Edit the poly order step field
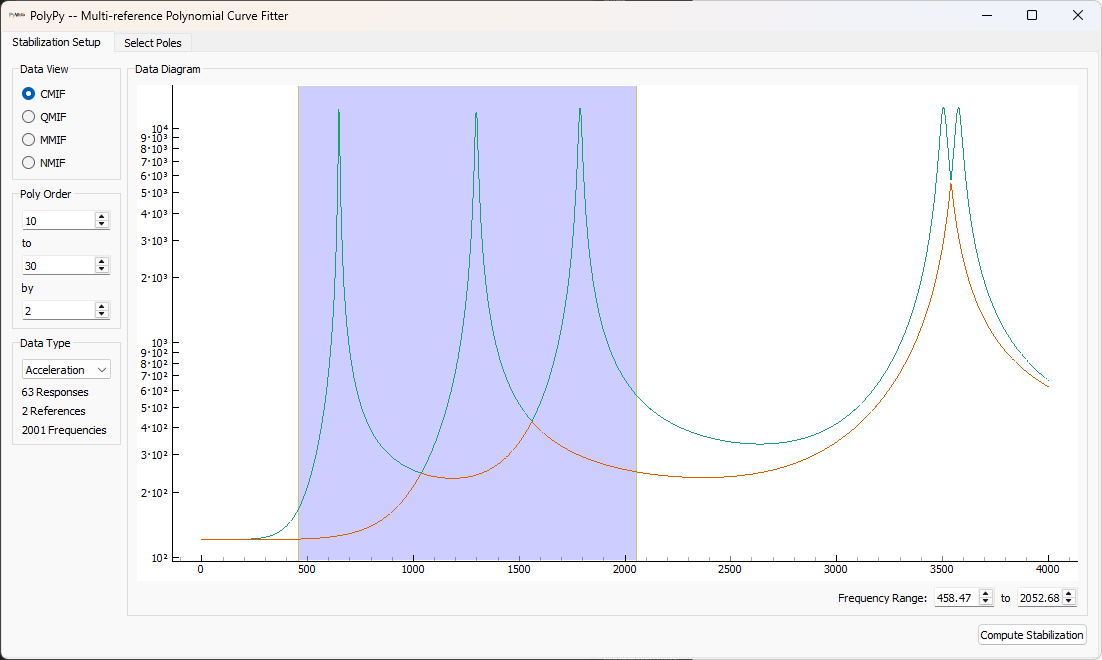The width and height of the screenshot is (1102, 660). tap(55, 310)
